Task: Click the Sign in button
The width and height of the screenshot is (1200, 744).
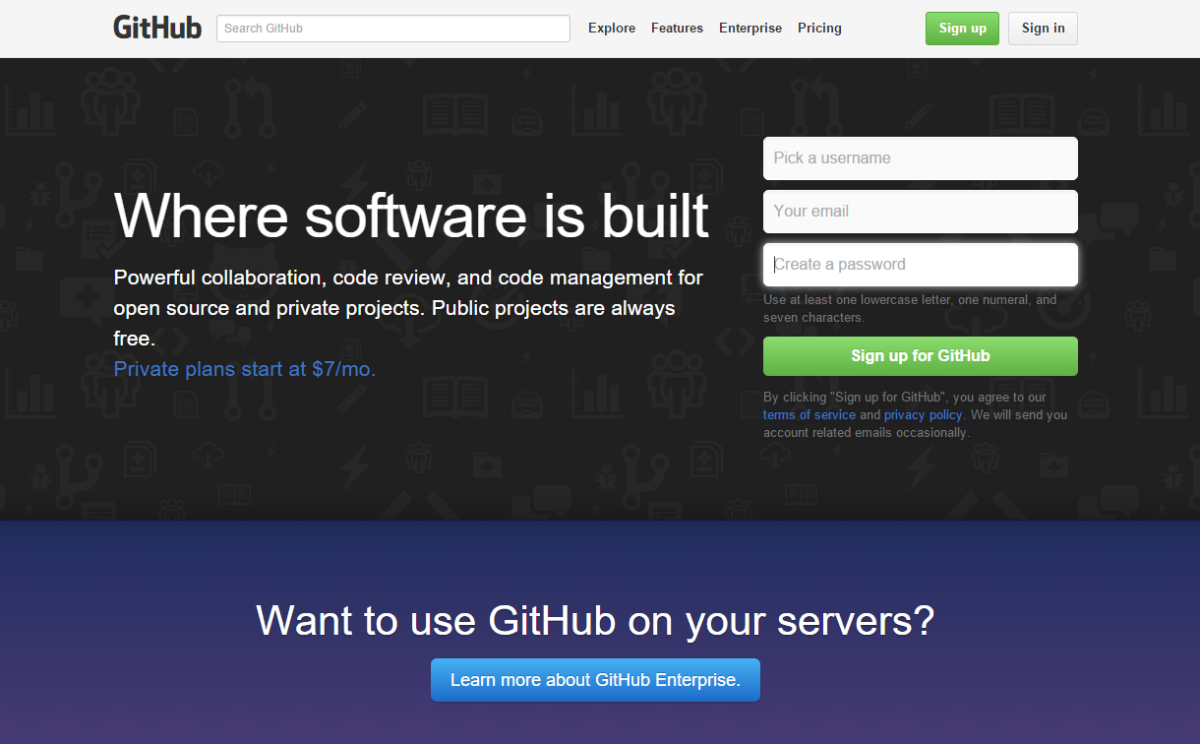Action: tap(1042, 28)
